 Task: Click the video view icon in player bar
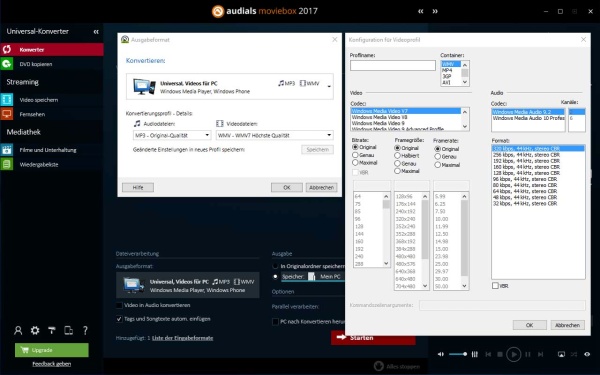561,354
